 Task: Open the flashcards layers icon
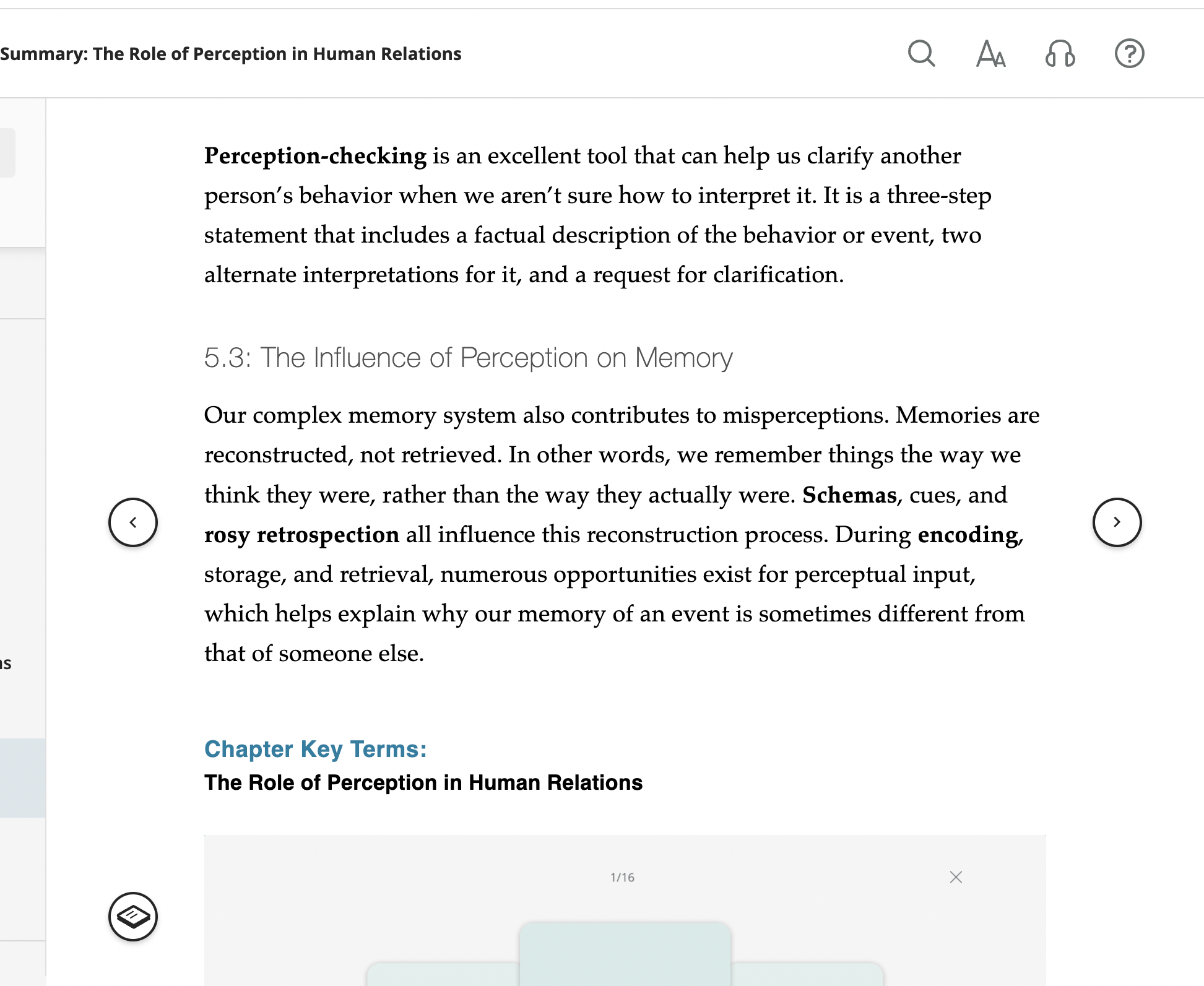click(x=133, y=917)
